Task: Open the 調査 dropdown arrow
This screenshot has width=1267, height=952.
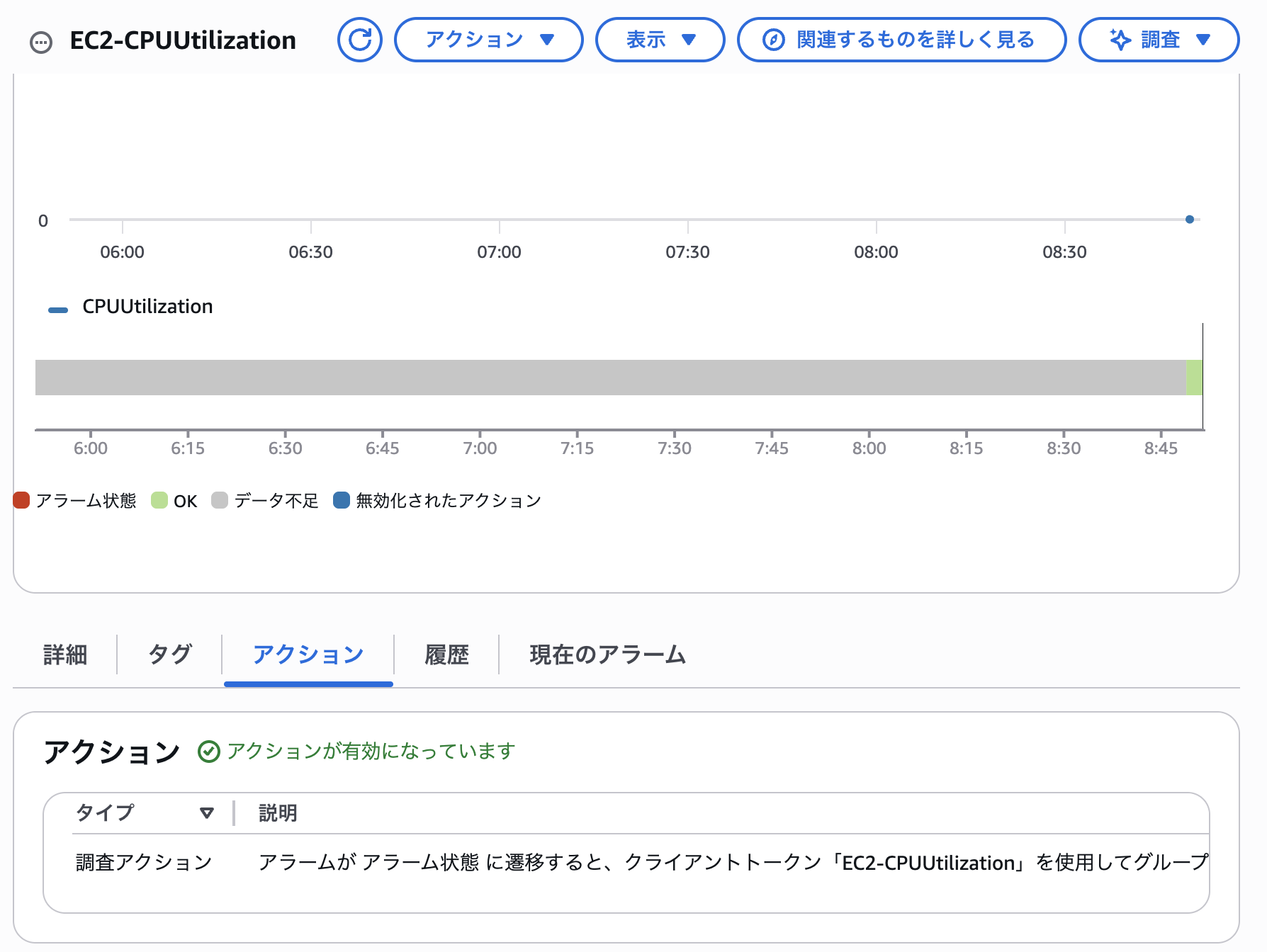Action: click(1203, 40)
